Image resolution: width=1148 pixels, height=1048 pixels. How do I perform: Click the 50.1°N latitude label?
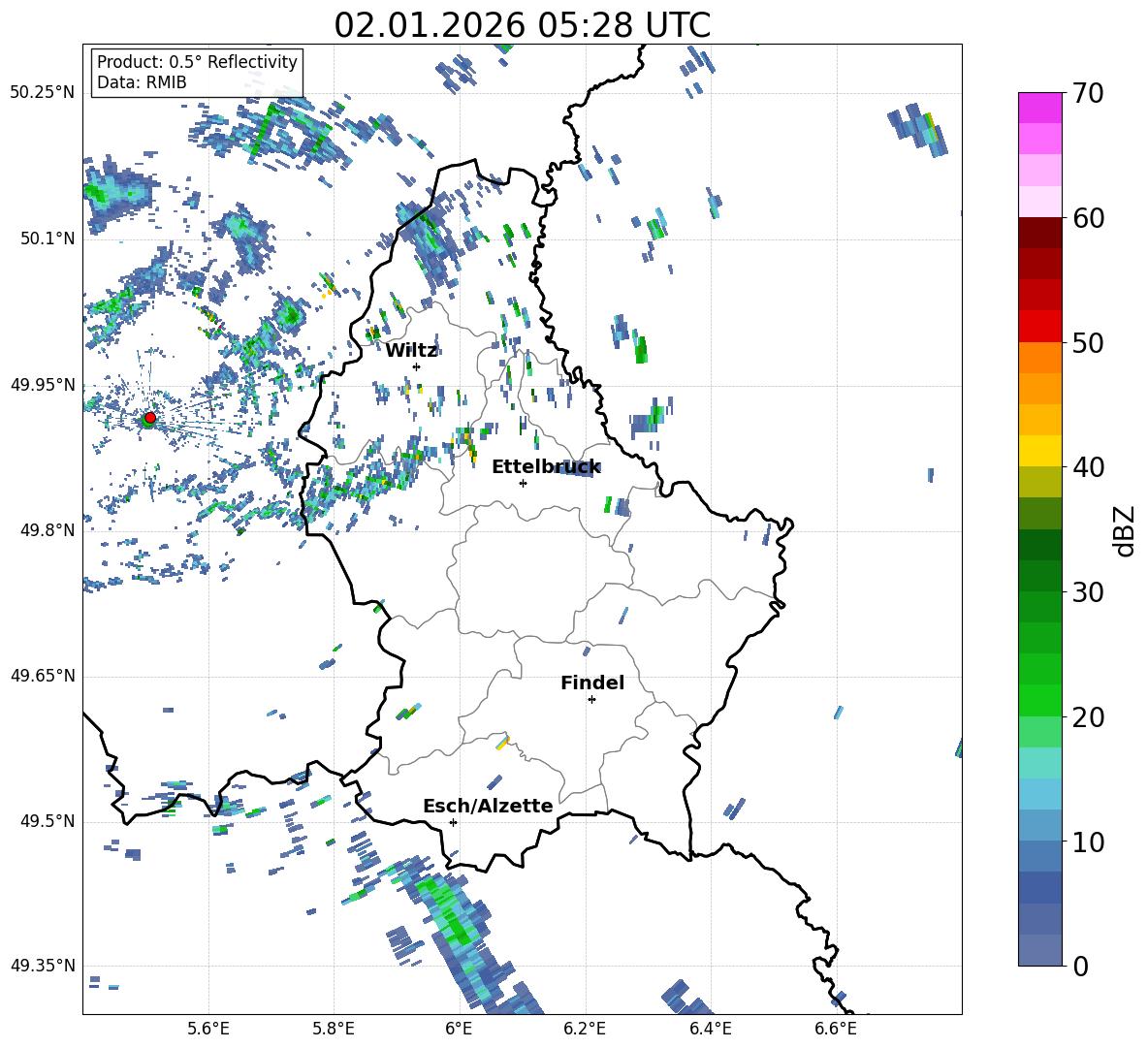tap(48, 238)
